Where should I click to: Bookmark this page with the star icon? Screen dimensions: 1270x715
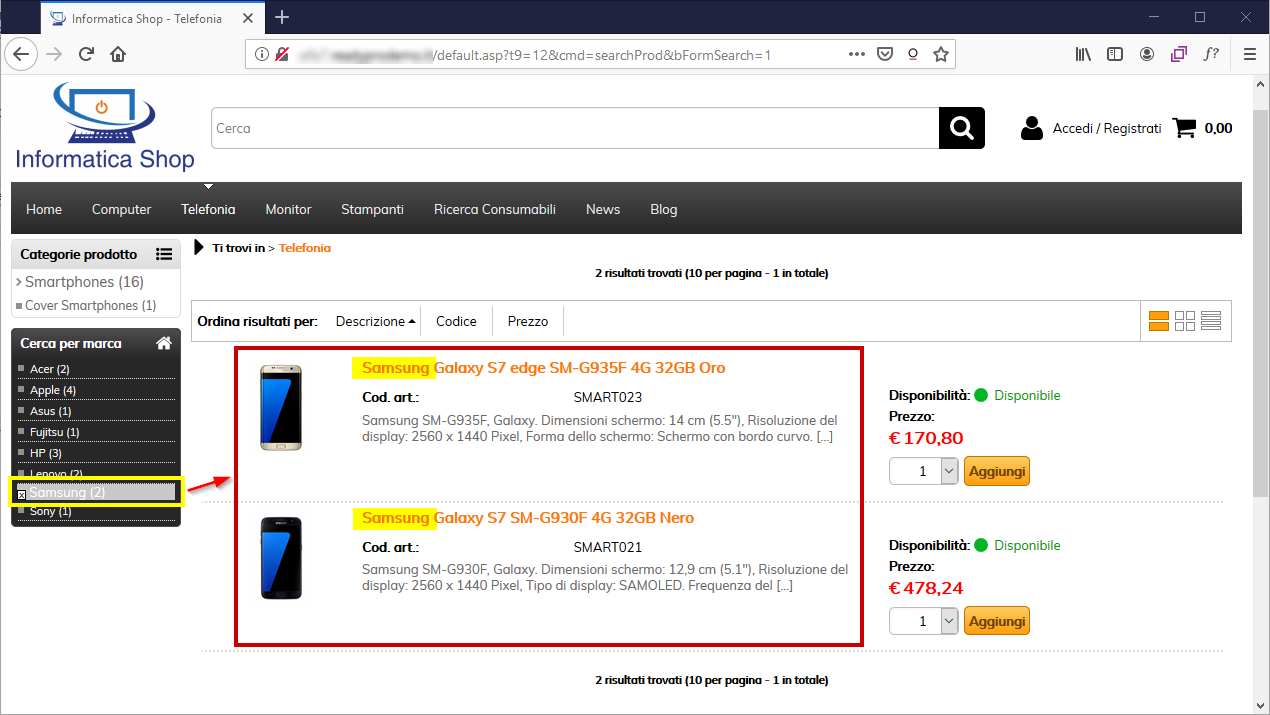point(940,54)
